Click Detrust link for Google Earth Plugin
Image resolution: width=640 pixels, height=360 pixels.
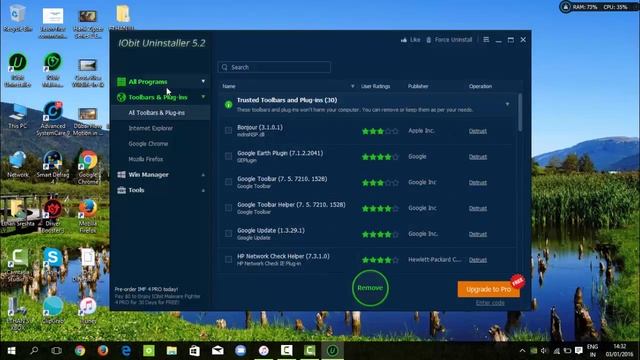(478, 157)
